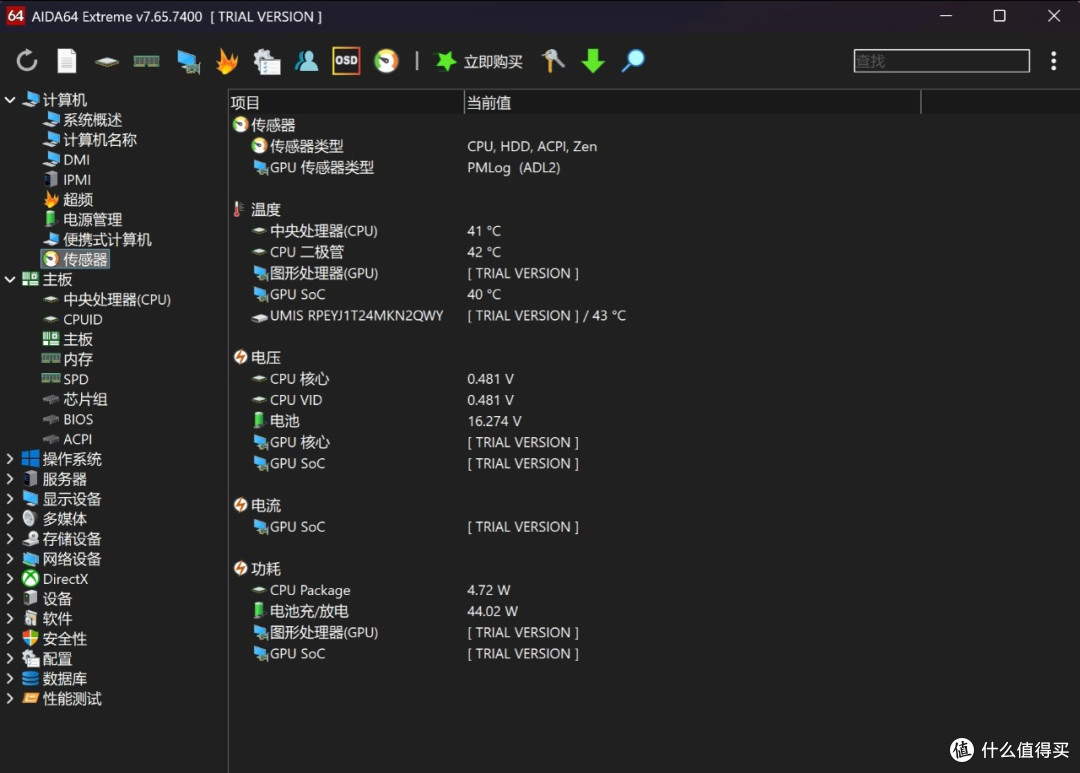Click the 41 °C CPU temperature value

(484, 231)
